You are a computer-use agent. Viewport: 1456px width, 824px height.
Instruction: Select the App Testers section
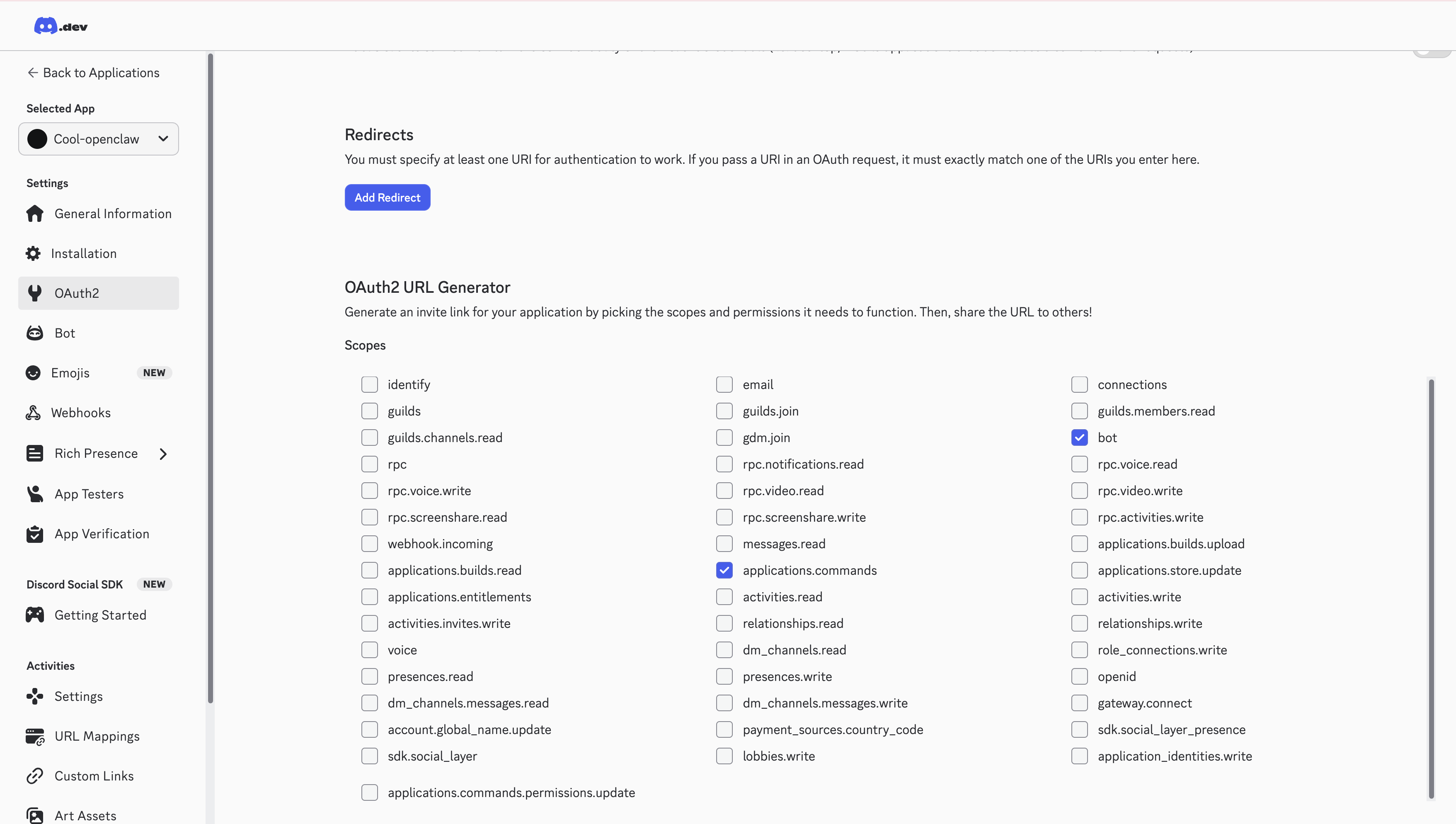click(90, 493)
